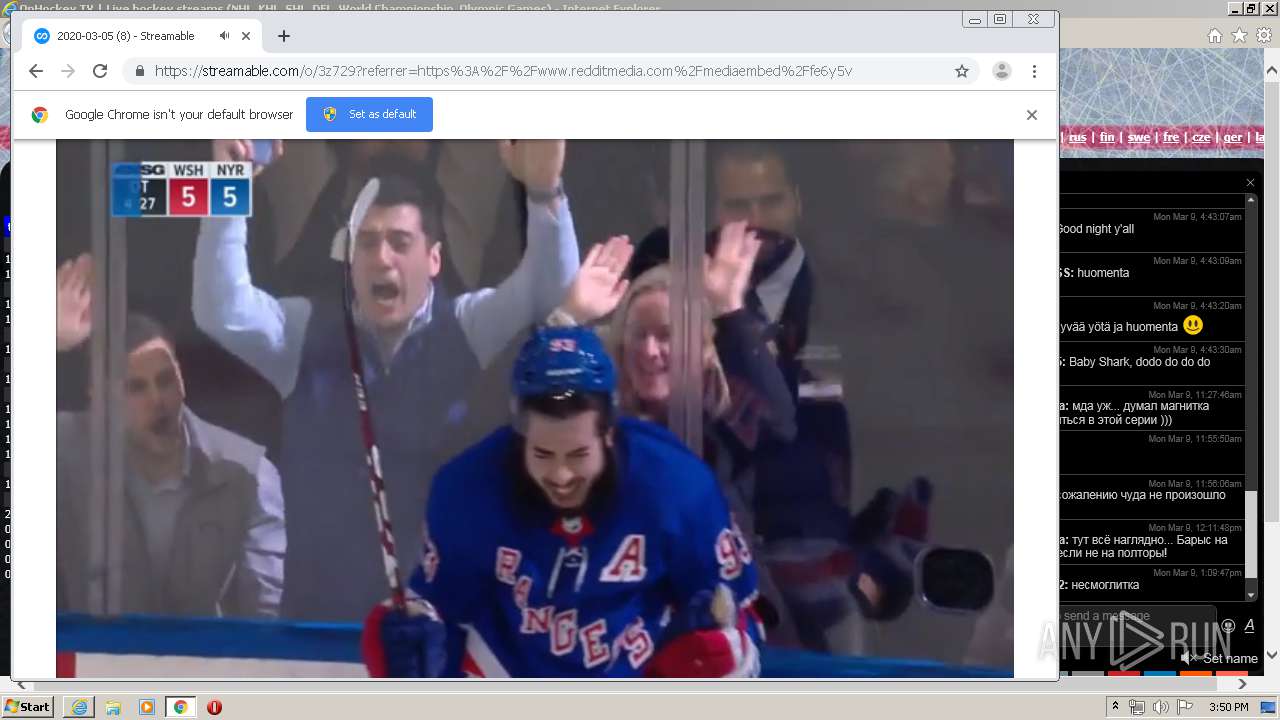Viewport: 1280px width, 720px height.
Task: Click chat message "несмоглитка"
Action: pyautogui.click(x=1105, y=585)
